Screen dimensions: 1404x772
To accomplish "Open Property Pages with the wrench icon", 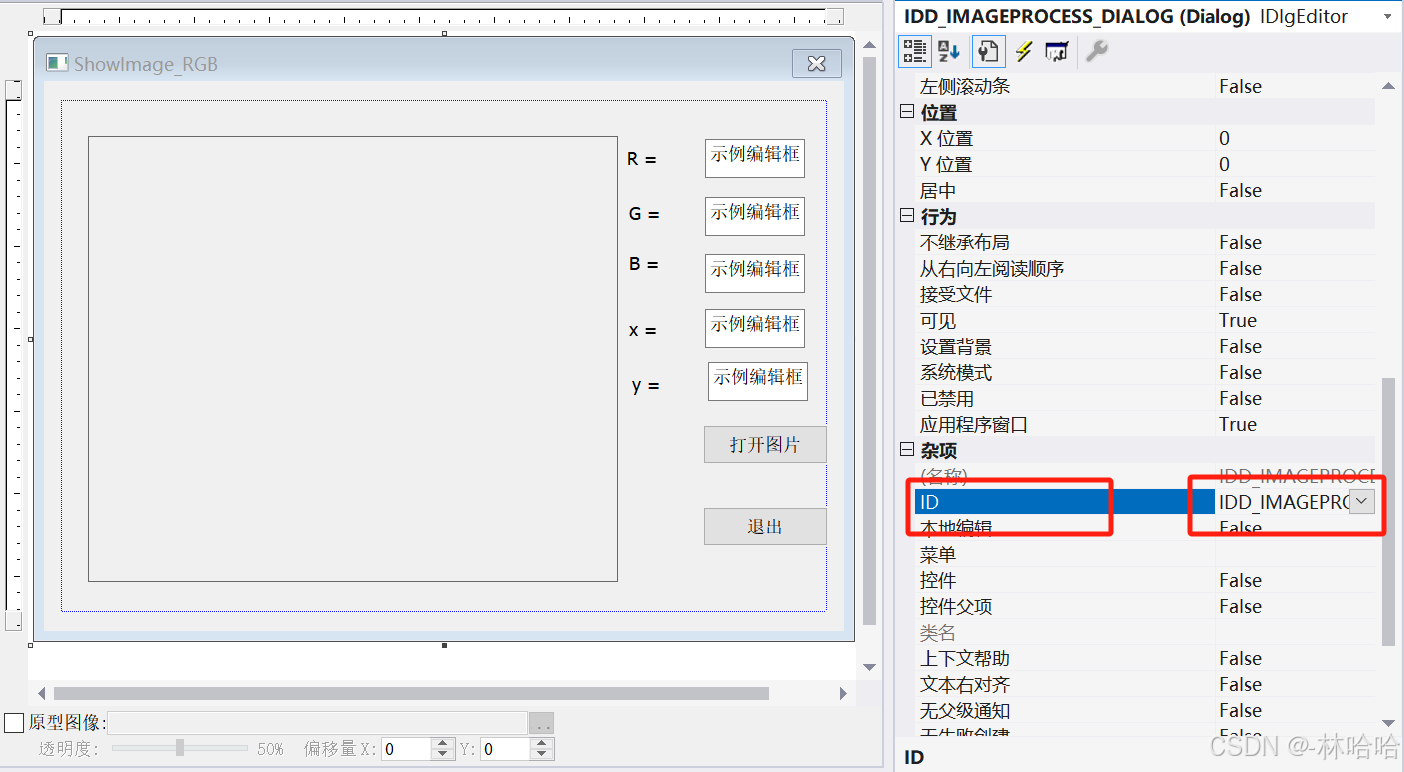I will [x=1096, y=51].
